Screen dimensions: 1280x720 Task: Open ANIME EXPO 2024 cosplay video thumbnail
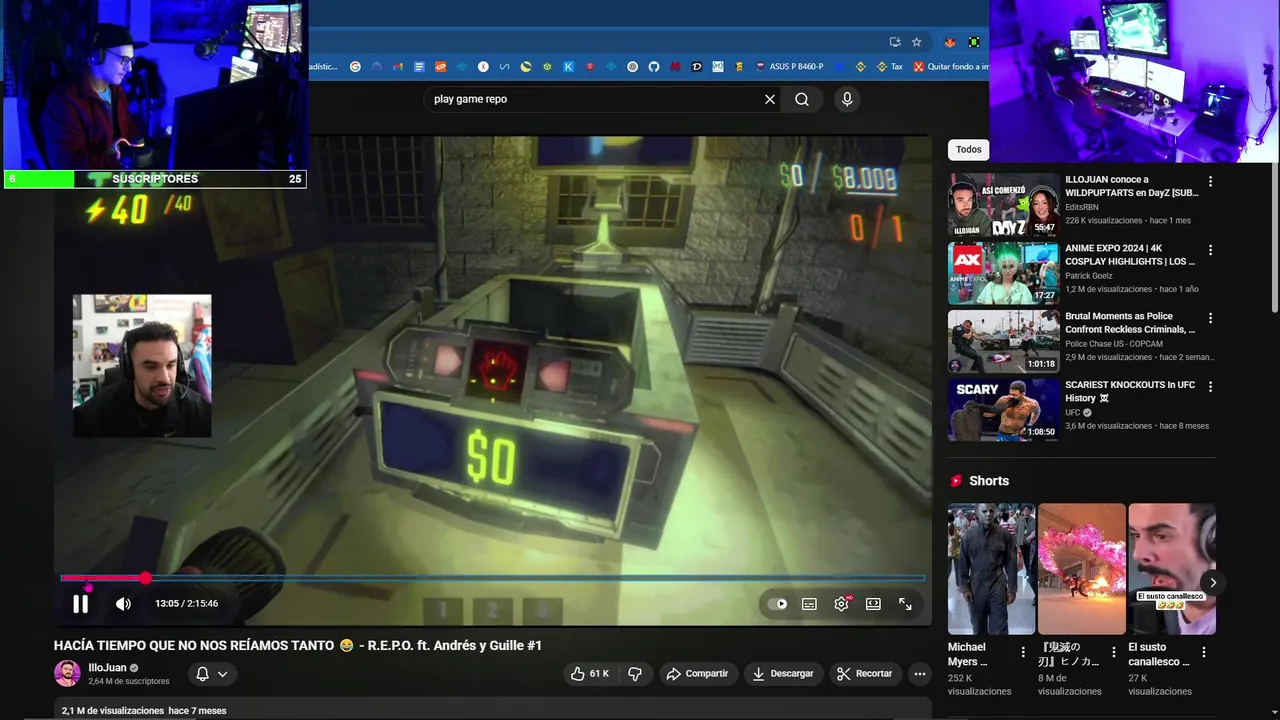(1003, 273)
